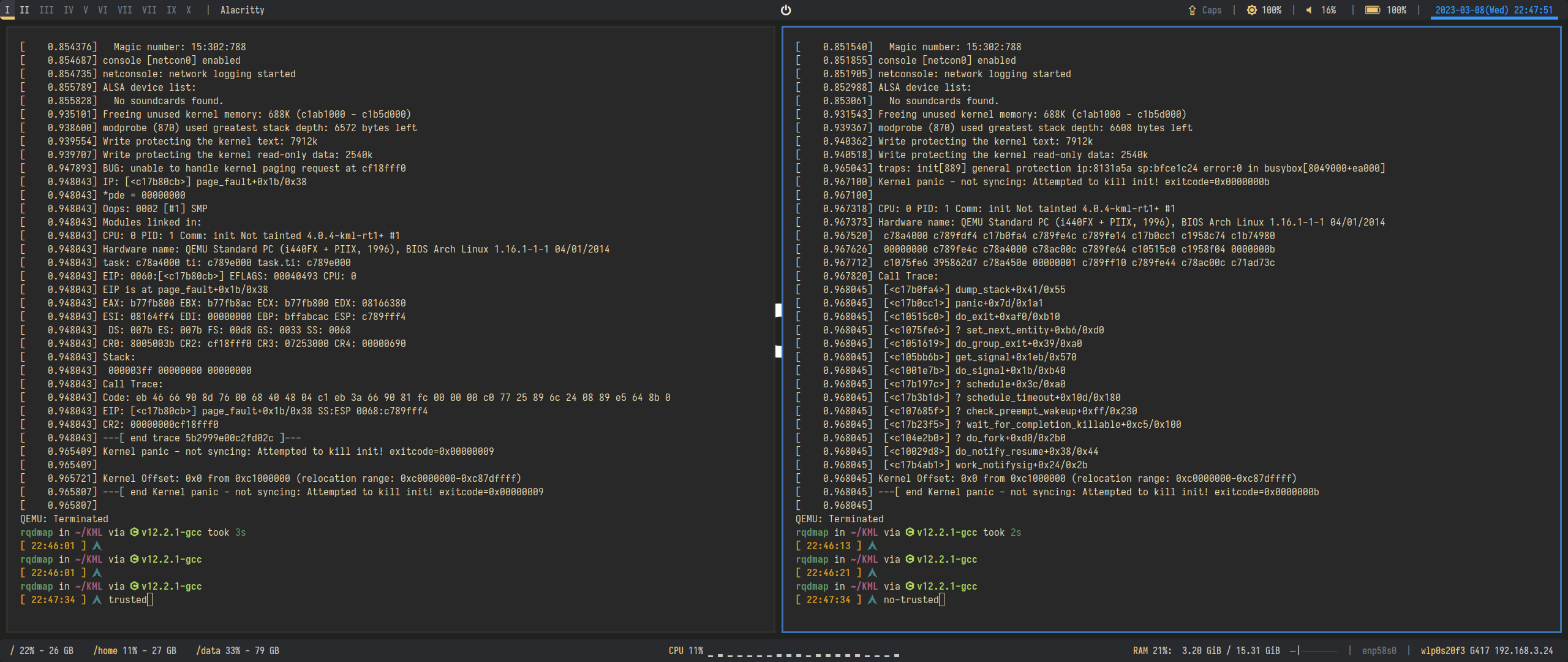Image resolution: width=1568 pixels, height=662 pixels.
Task: Click 'BUG: unable to handle kernel paging request' line
Action: pos(213,168)
